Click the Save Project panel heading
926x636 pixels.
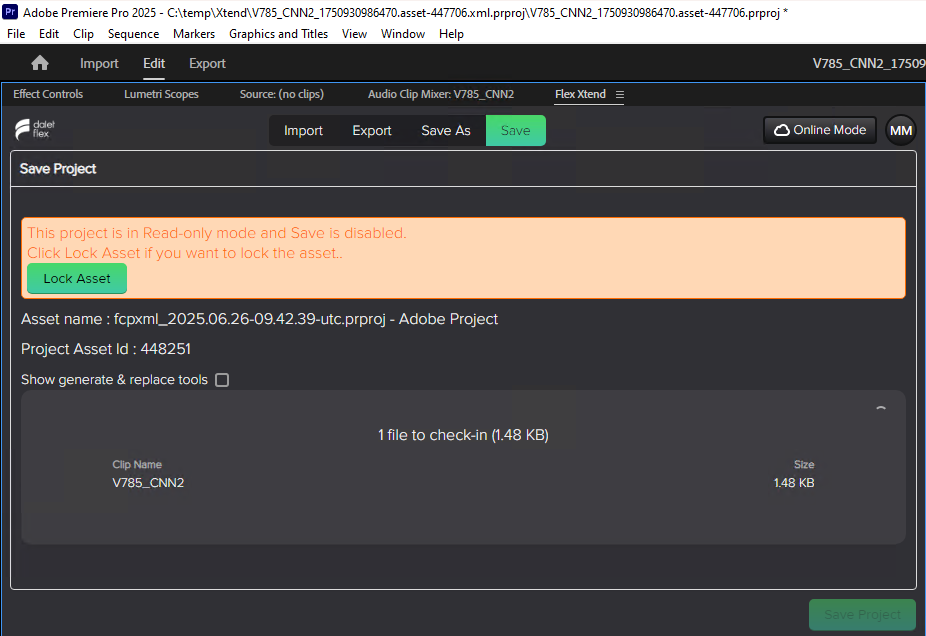(x=58, y=169)
